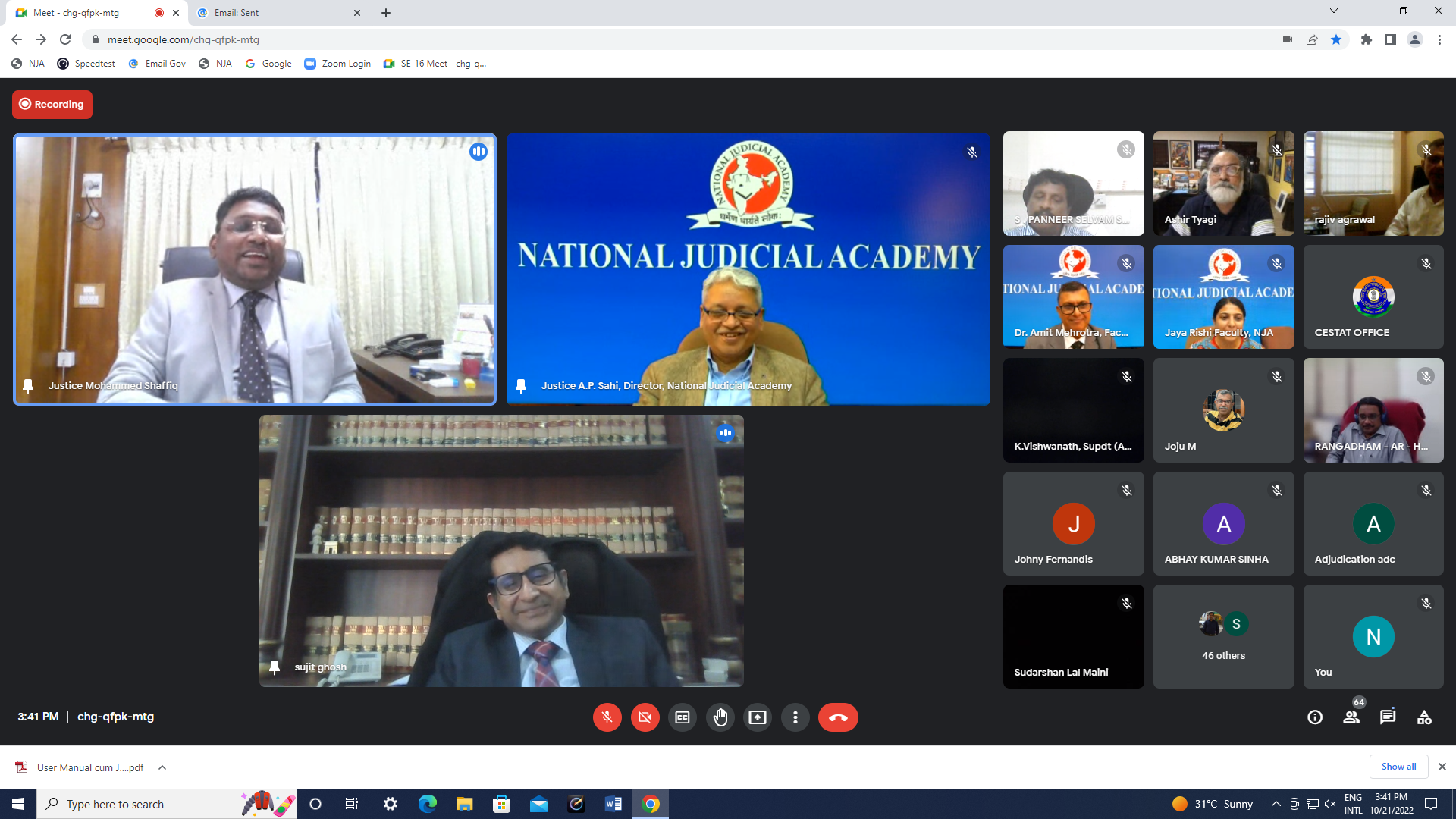This screenshot has height=819, width=1456.
Task: Open the Windows Start menu
Action: 18,804
